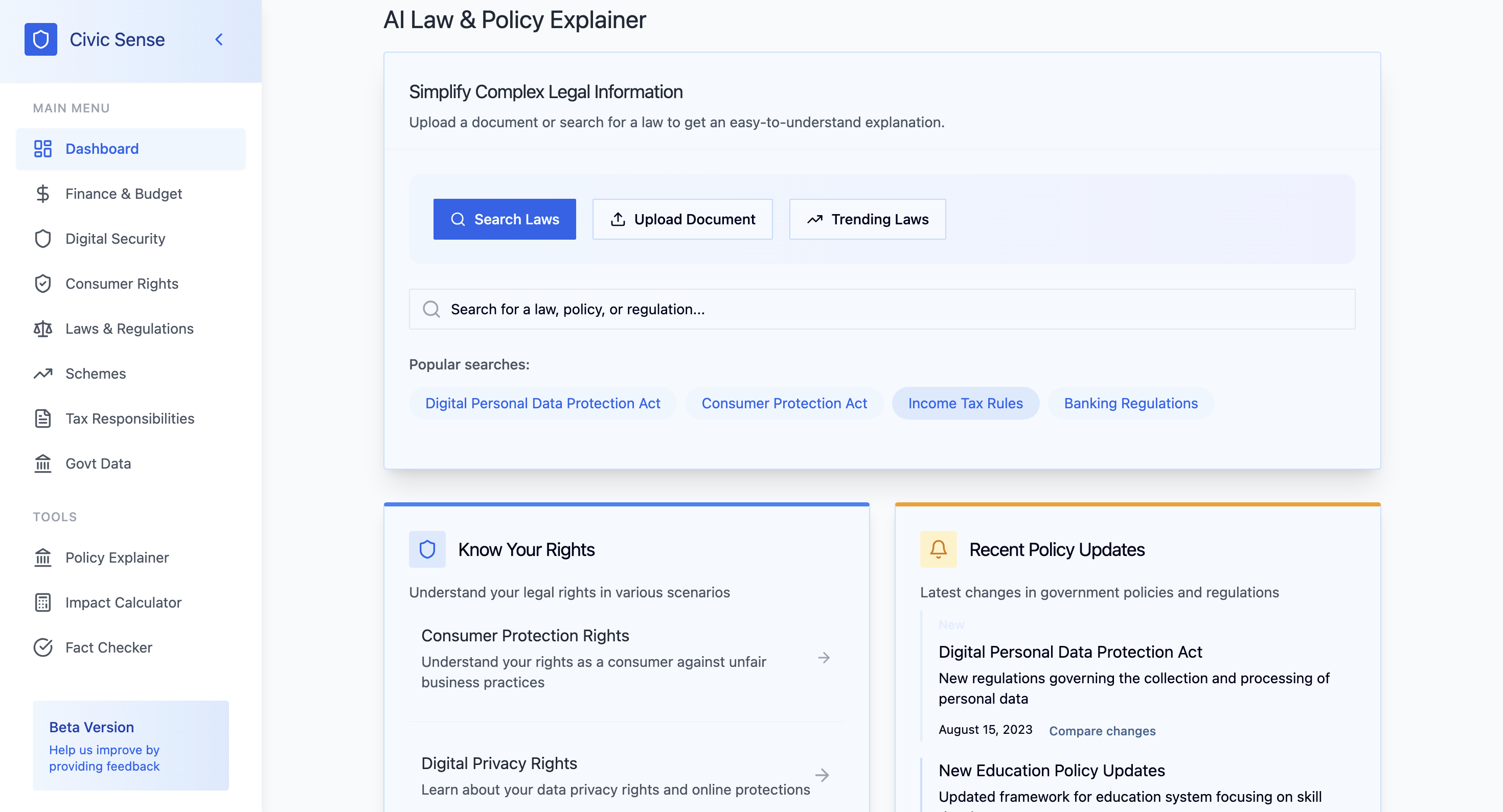Image resolution: width=1503 pixels, height=812 pixels.
Task: Click the Upload Document button
Action: (682, 219)
